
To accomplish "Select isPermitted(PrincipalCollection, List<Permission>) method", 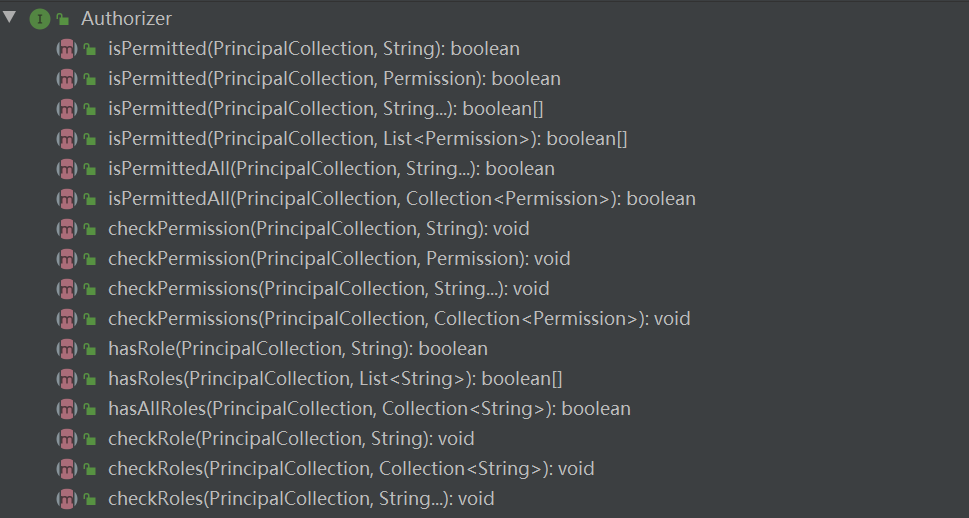I will coord(367,138).
